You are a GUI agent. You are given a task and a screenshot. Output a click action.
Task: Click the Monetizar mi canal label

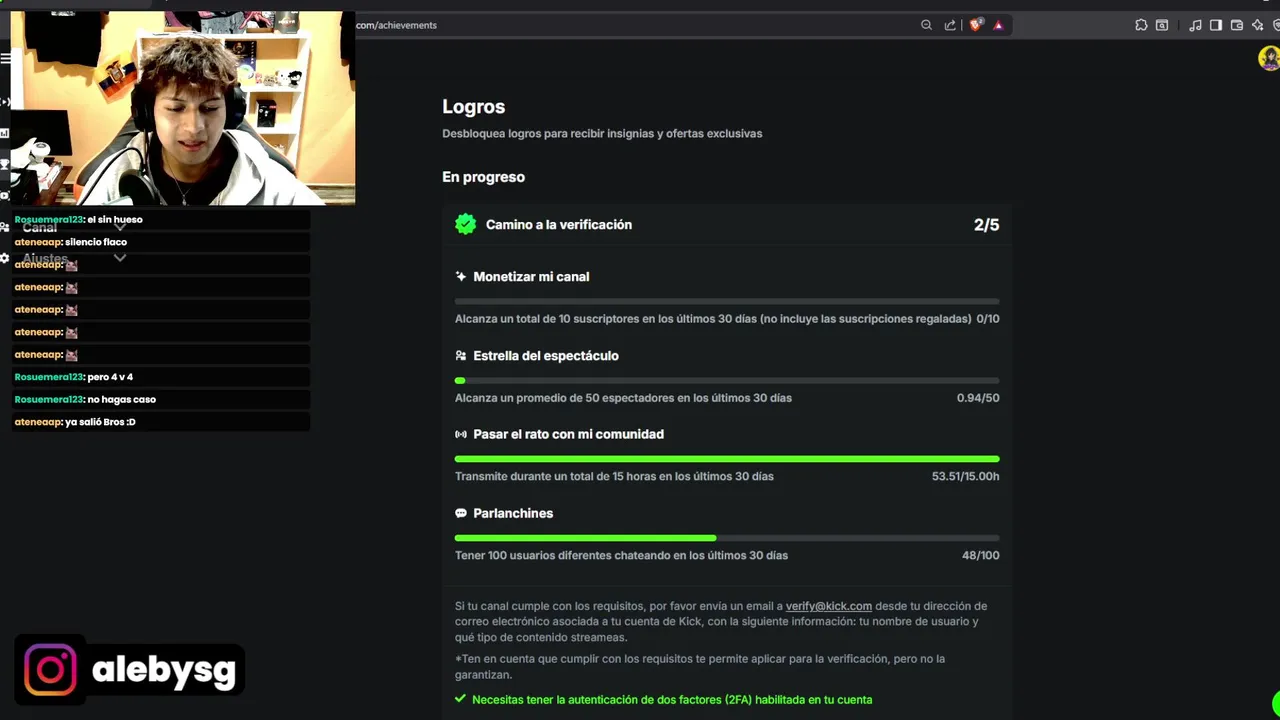[x=531, y=277]
